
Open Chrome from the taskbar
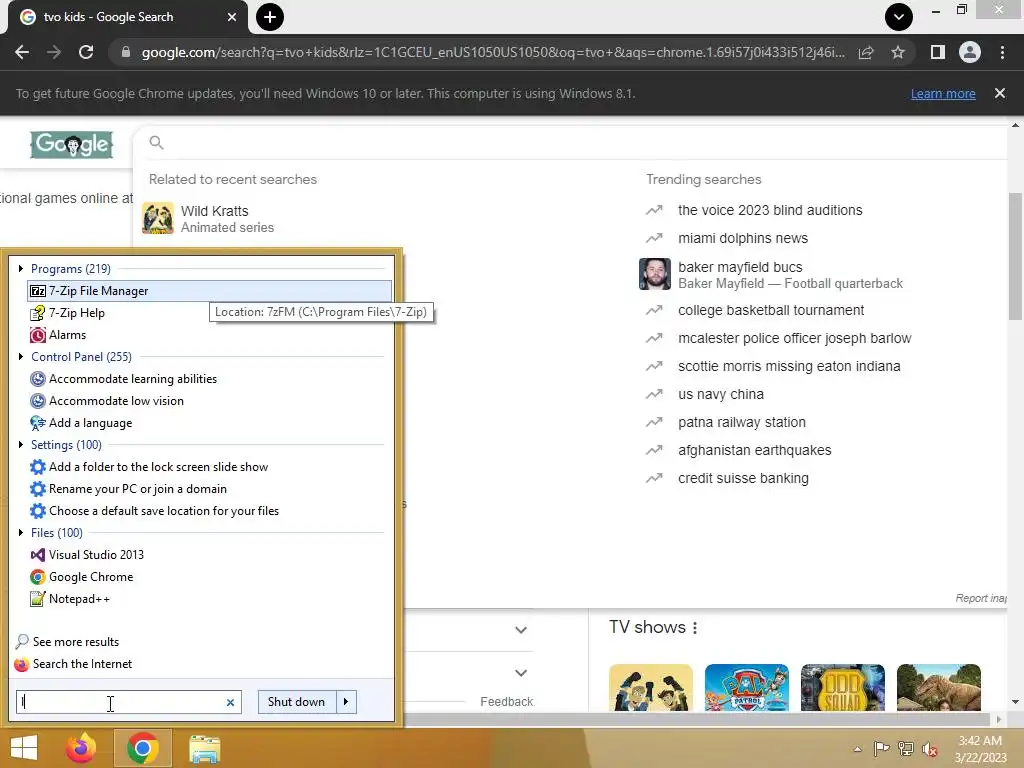pos(143,748)
